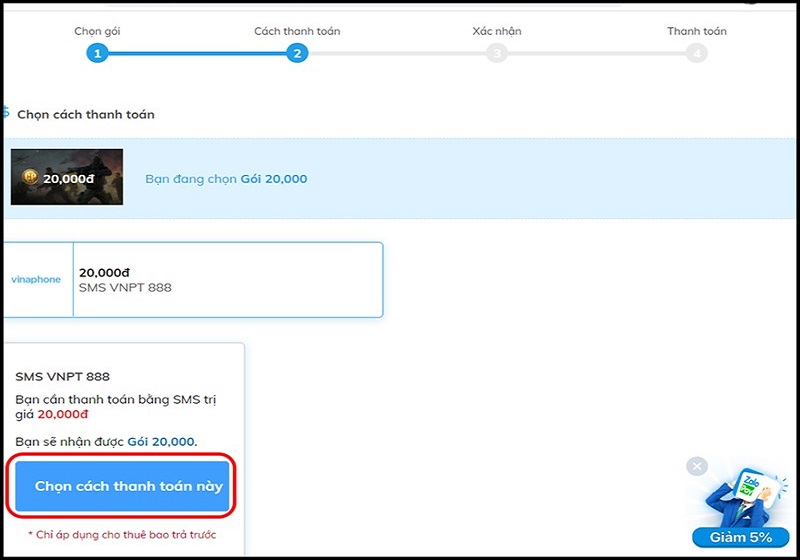Click the gold coin icon on package image

click(x=31, y=177)
